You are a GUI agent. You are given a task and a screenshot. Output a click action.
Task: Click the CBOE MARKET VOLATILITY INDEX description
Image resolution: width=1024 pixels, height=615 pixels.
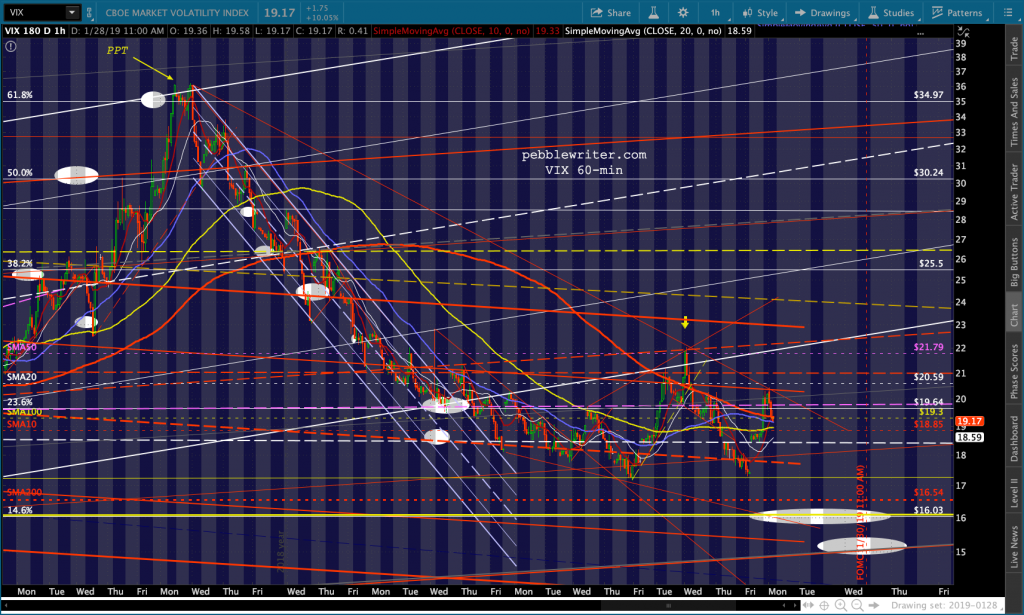[177, 12]
